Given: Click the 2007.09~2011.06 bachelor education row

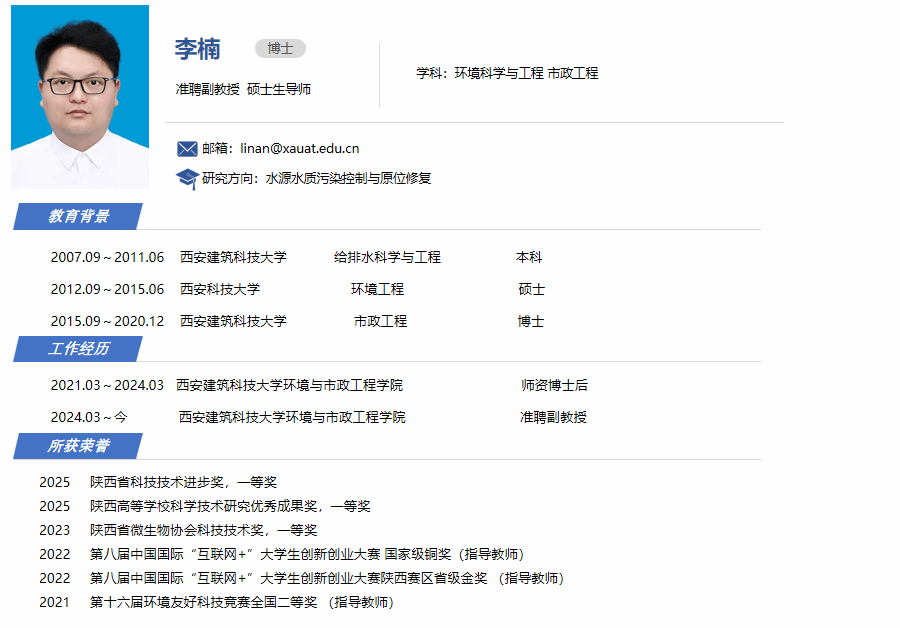Looking at the screenshot, I should [x=107, y=257].
